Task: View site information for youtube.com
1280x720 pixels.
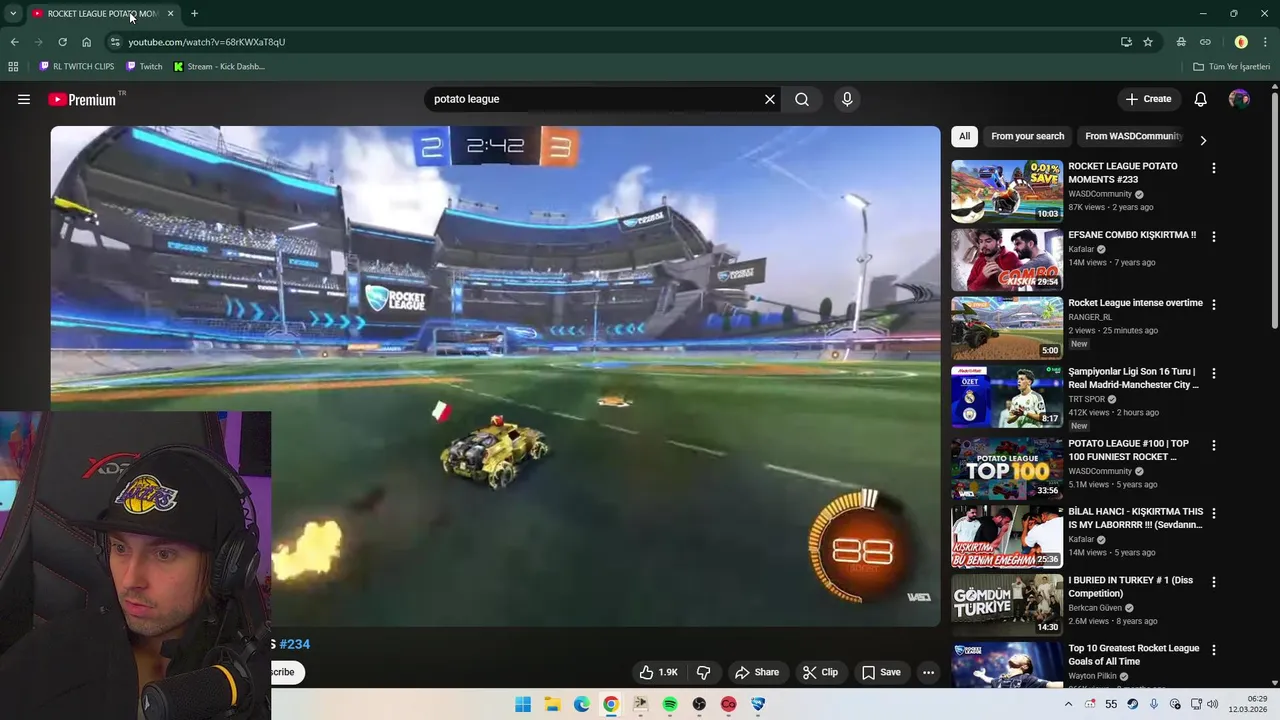Action: (115, 42)
